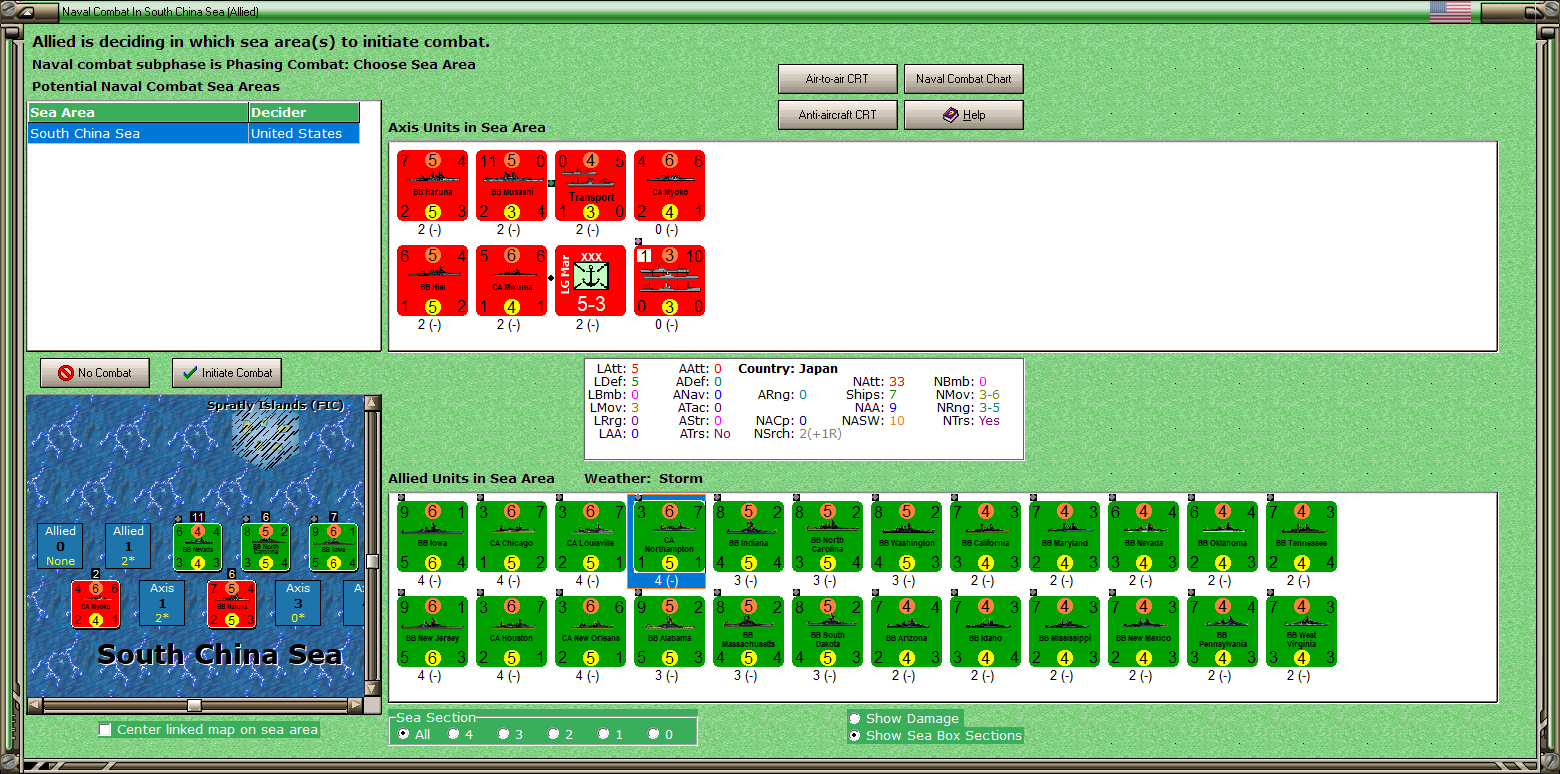
Task: Click the Allied 0 sea box on minimap
Action: click(60, 546)
